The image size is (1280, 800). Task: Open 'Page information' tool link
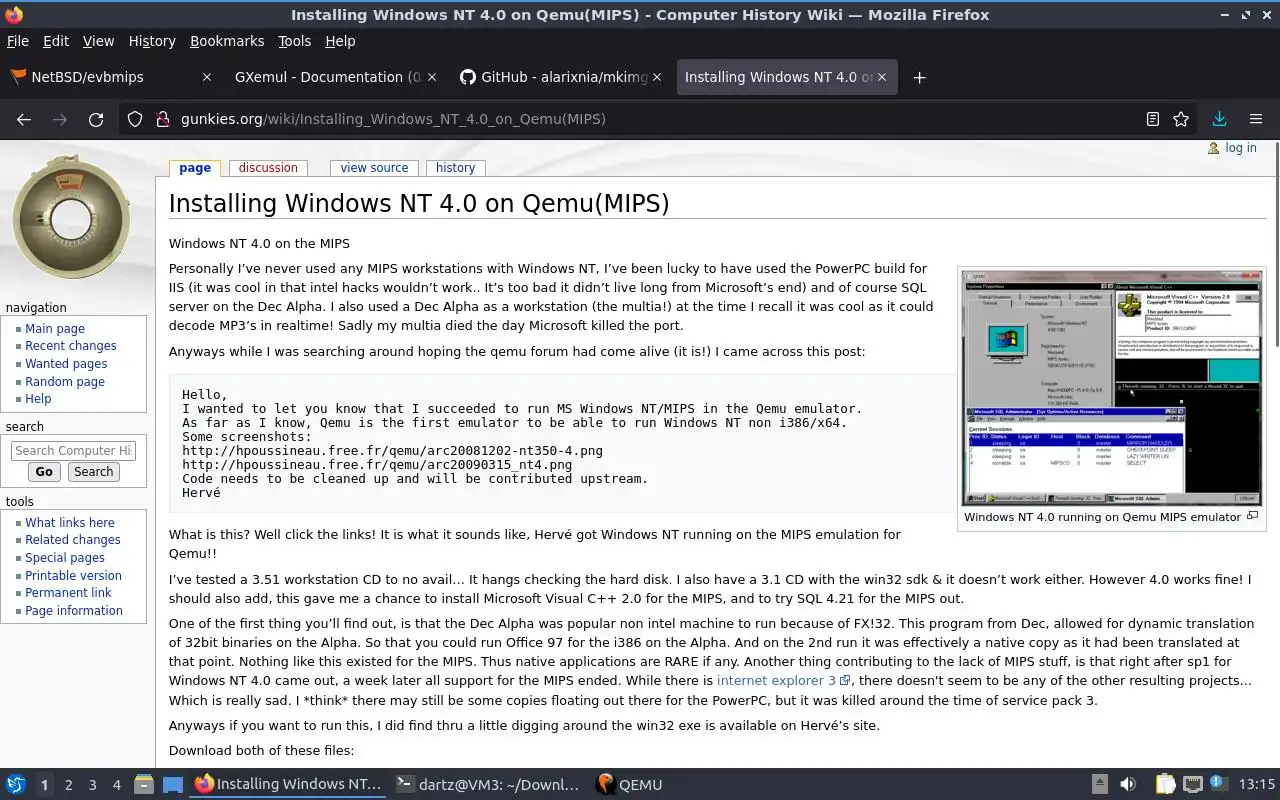74,611
